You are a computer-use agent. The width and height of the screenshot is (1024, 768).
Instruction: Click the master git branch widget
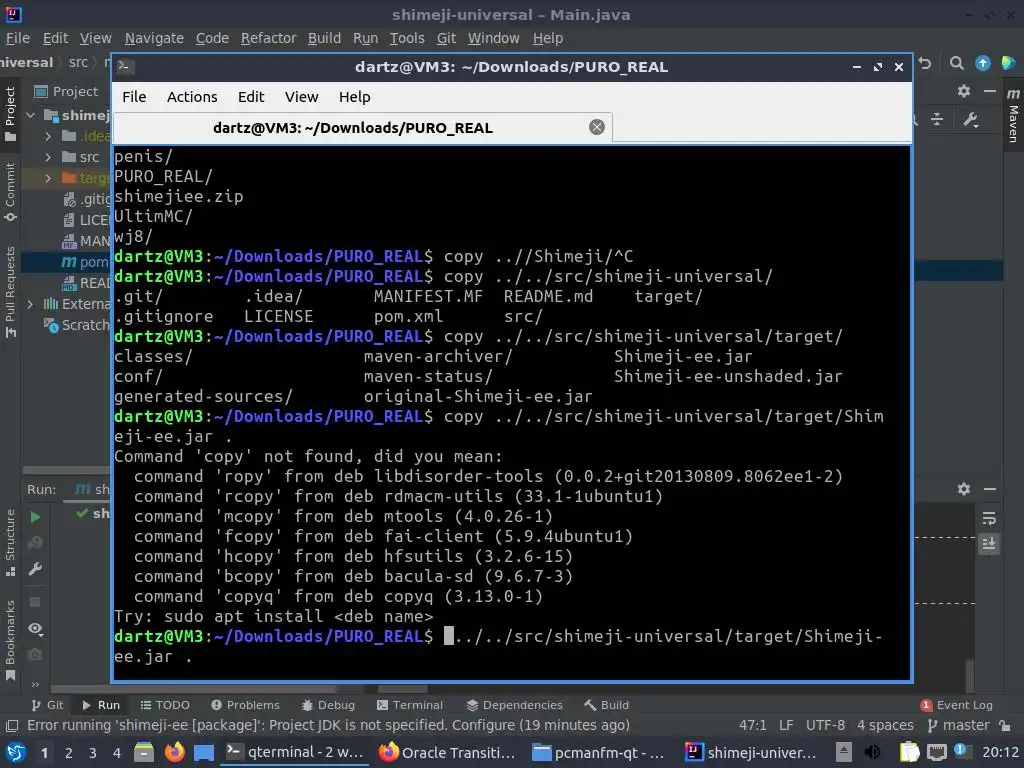pos(959,726)
